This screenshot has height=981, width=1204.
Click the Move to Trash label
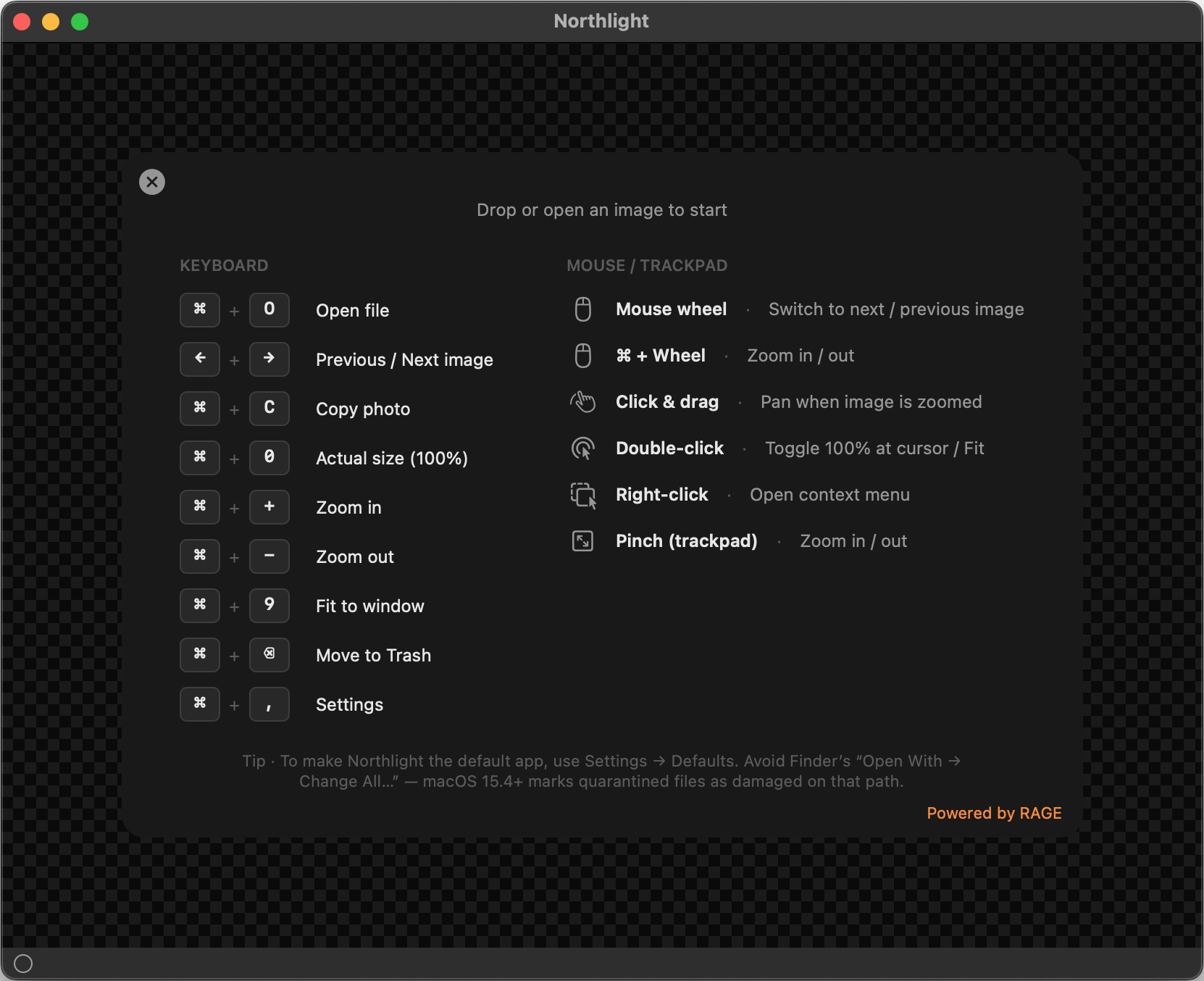(374, 656)
